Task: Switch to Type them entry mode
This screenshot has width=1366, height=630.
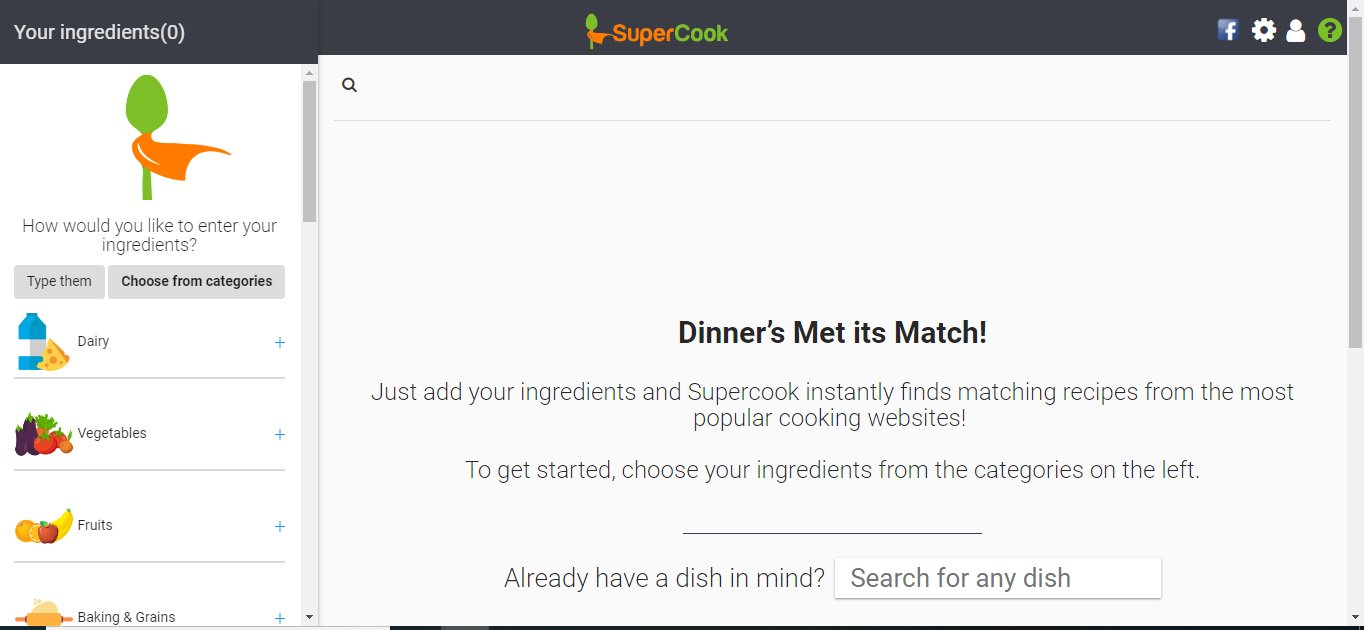Action: 59,282
